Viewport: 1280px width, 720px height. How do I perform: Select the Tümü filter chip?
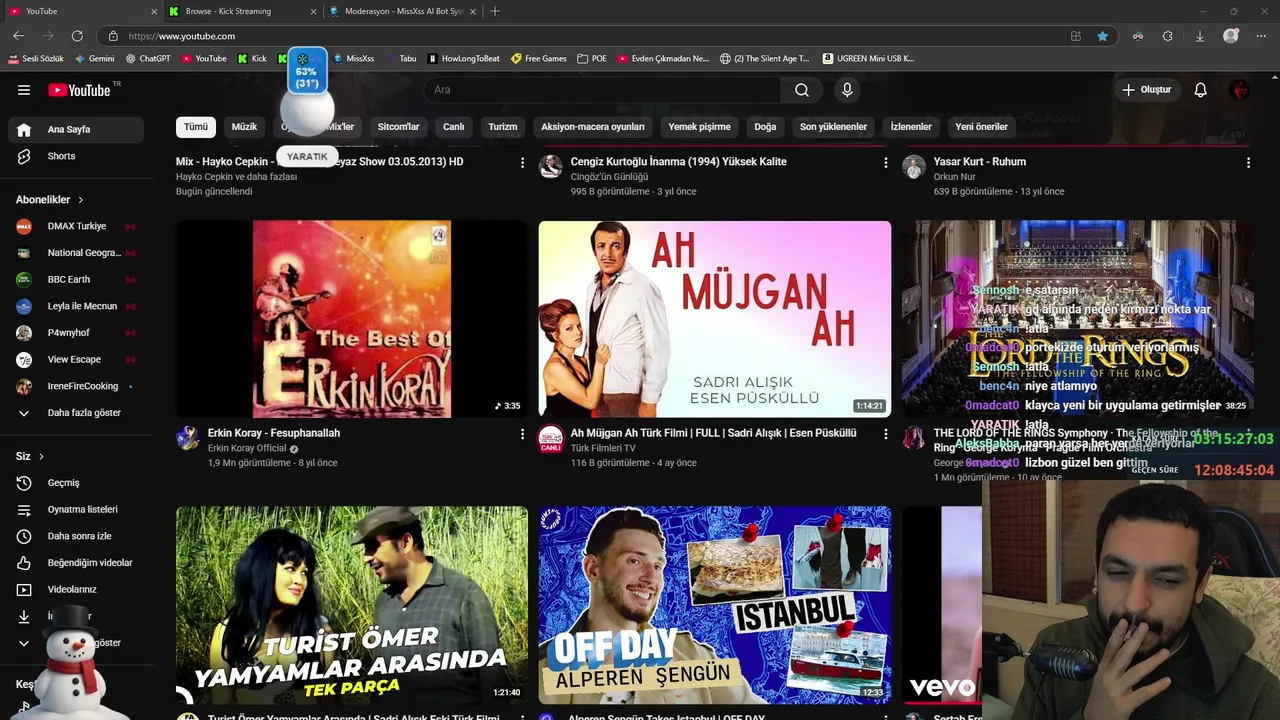[x=196, y=127]
